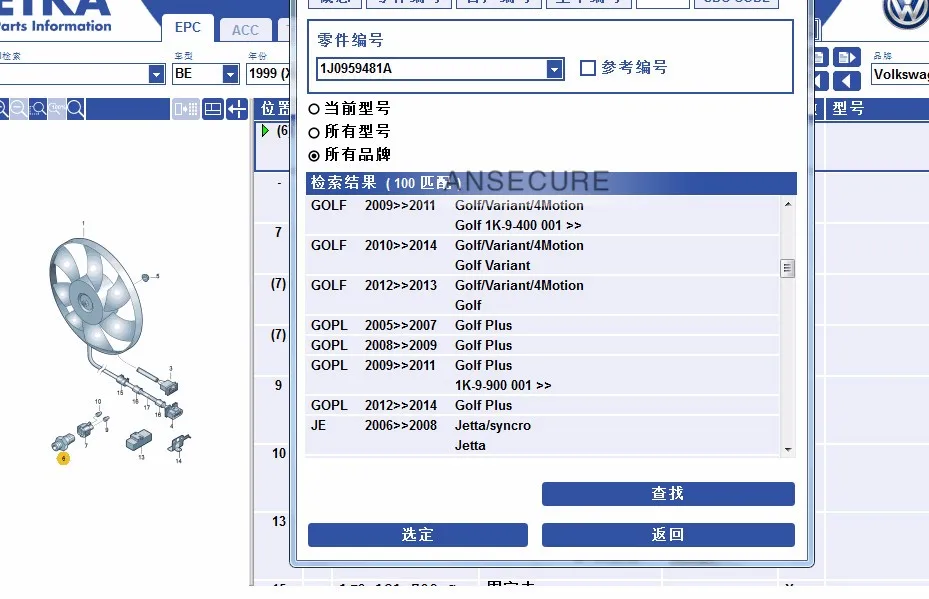Click the green triangle row marker
This screenshot has width=929, height=599.
[265, 130]
